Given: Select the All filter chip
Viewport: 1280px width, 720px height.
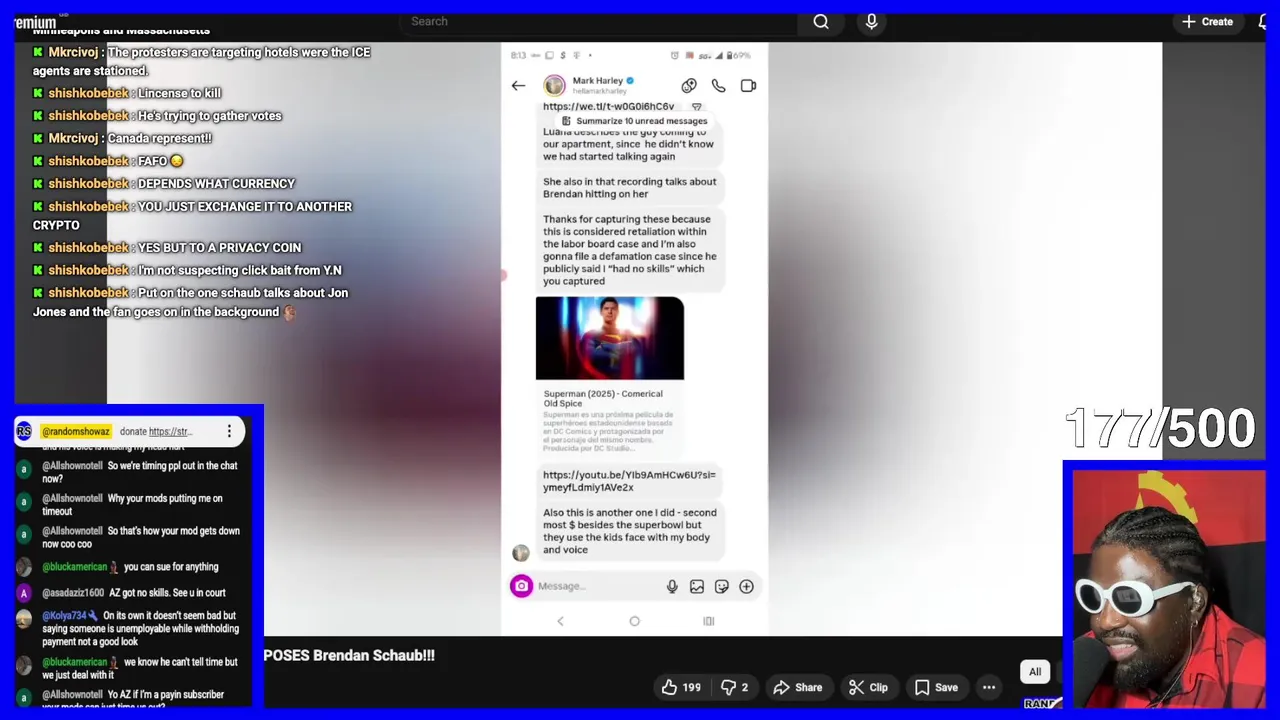Looking at the screenshot, I should (x=1035, y=672).
